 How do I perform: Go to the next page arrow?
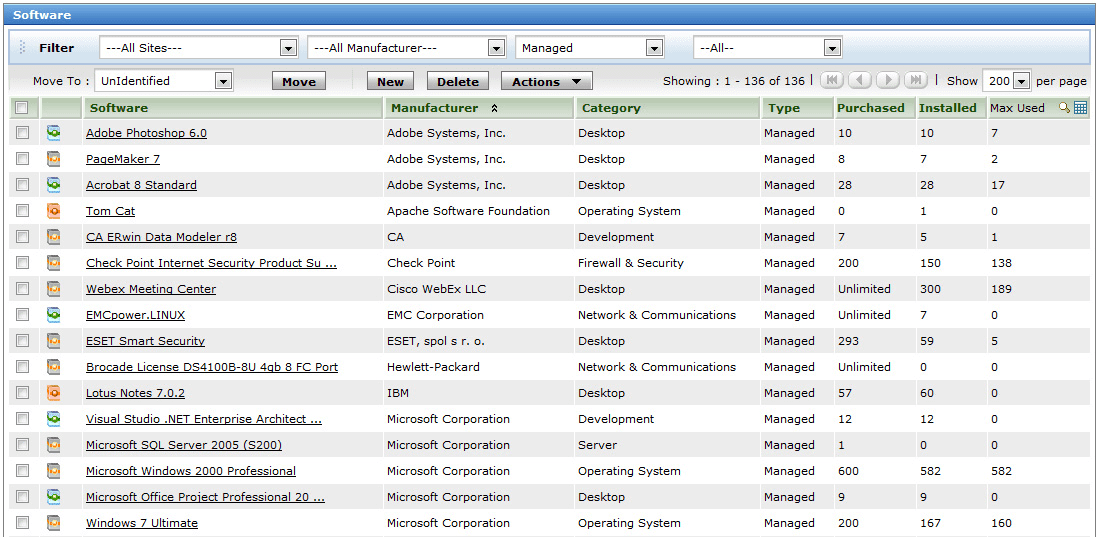click(x=887, y=80)
